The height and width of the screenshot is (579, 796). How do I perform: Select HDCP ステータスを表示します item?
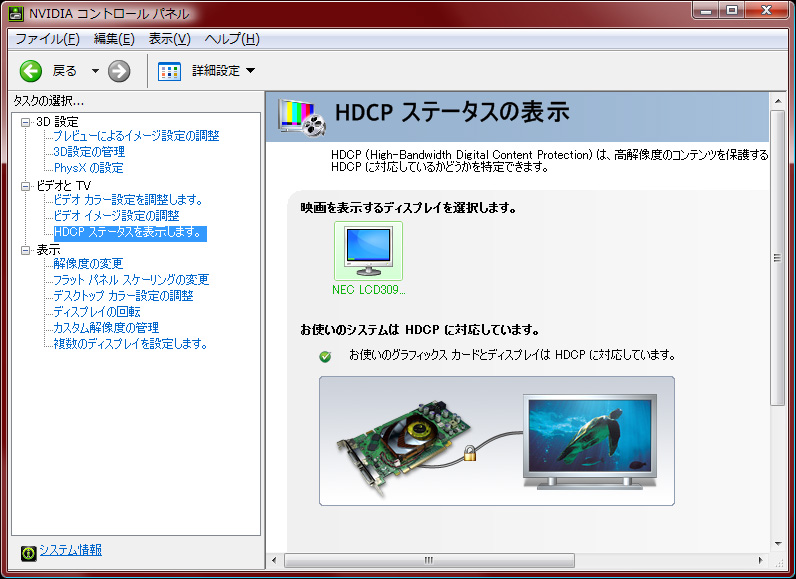(130, 233)
